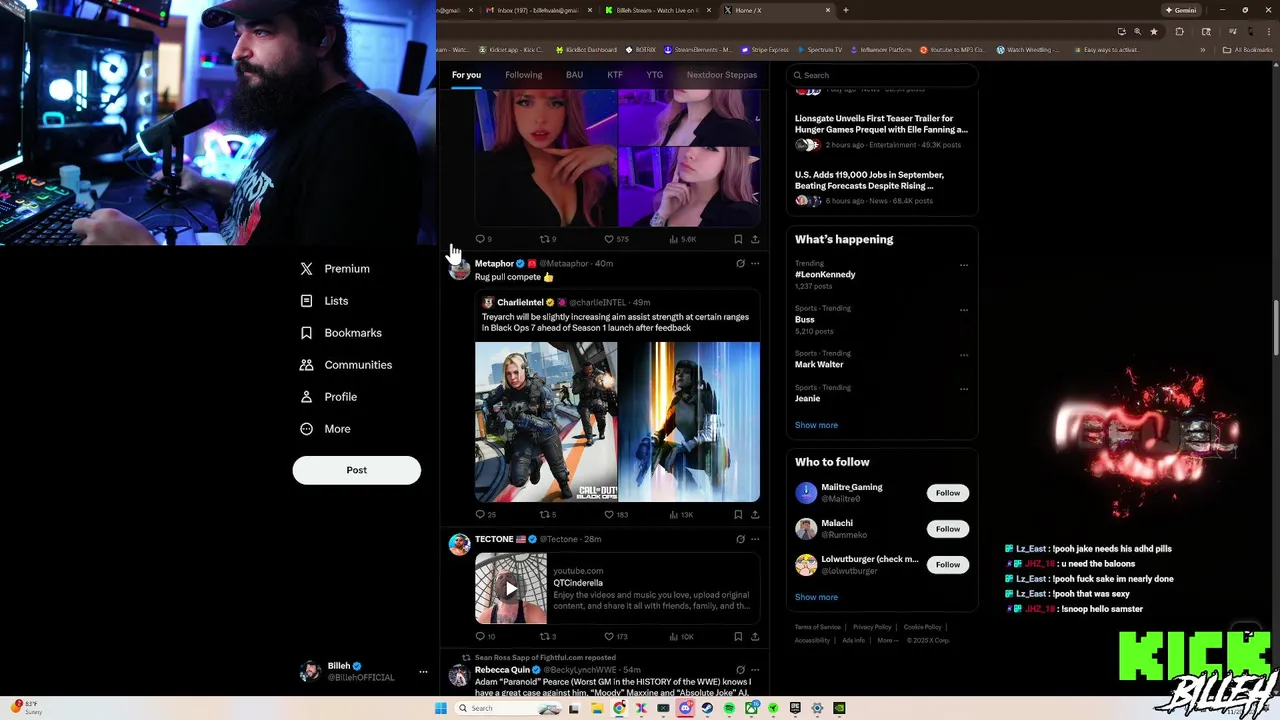Open more options on the TECTONE post
1280x720 pixels.
[755, 539]
